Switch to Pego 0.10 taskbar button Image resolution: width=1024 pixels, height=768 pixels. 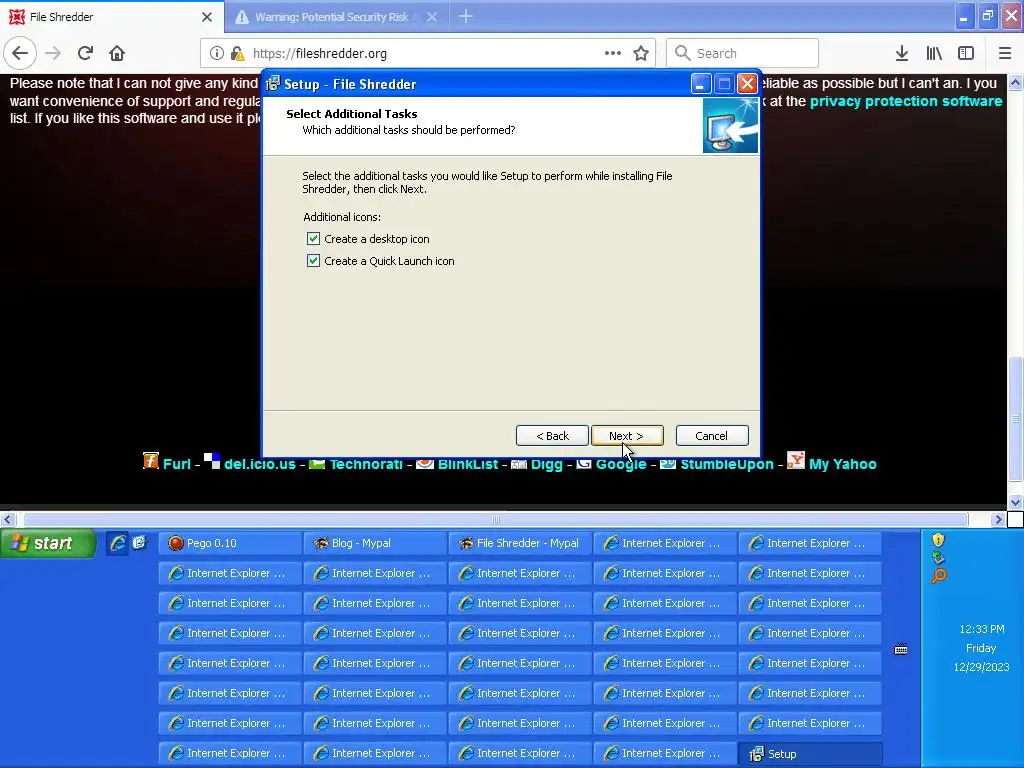[x=230, y=543]
